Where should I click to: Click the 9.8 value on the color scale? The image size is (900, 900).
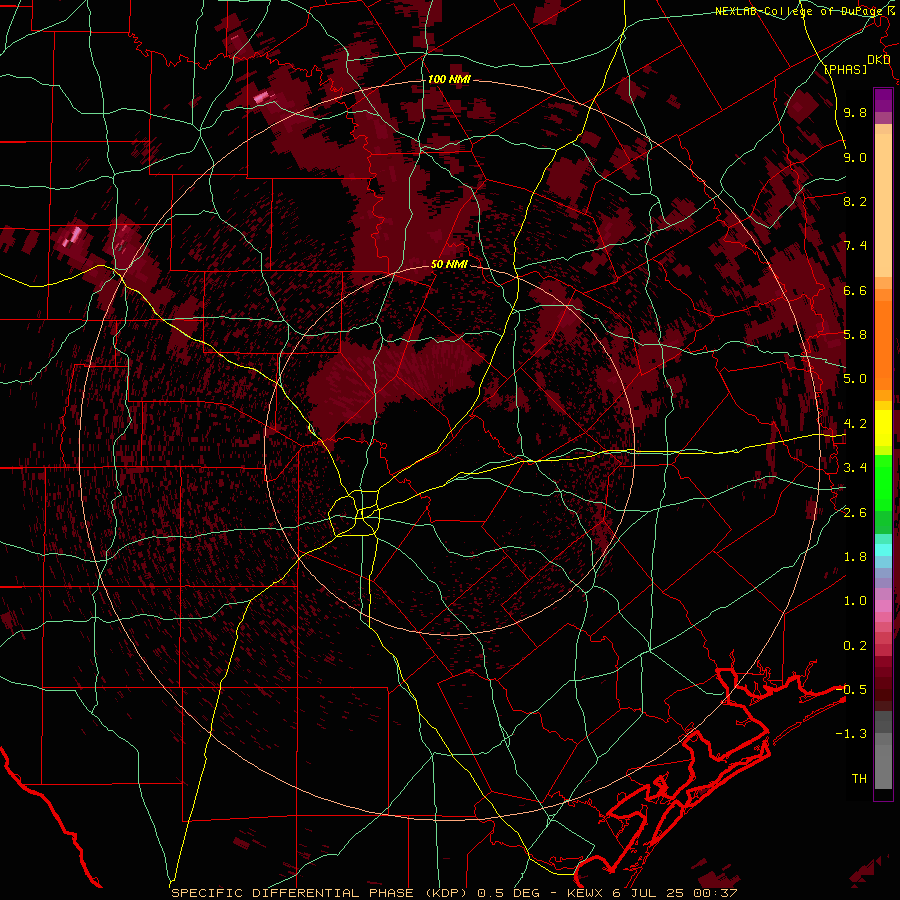[x=855, y=113]
